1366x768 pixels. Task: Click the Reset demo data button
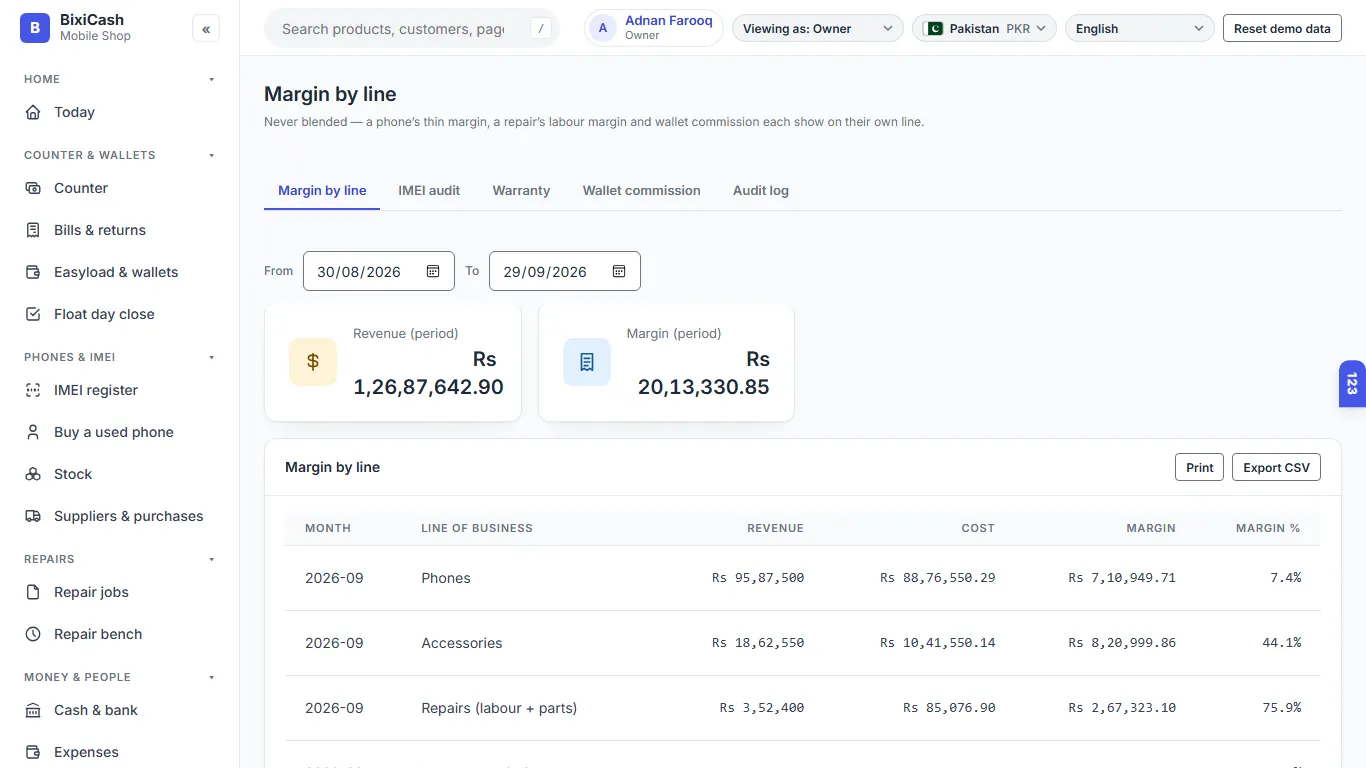click(x=1282, y=29)
